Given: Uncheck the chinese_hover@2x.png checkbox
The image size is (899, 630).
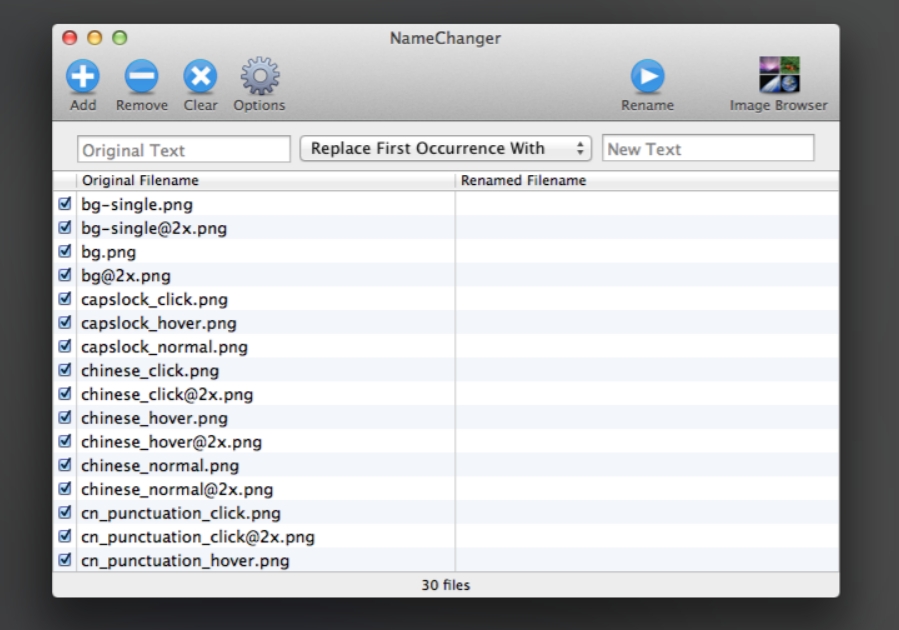Looking at the screenshot, I should tap(65, 441).
